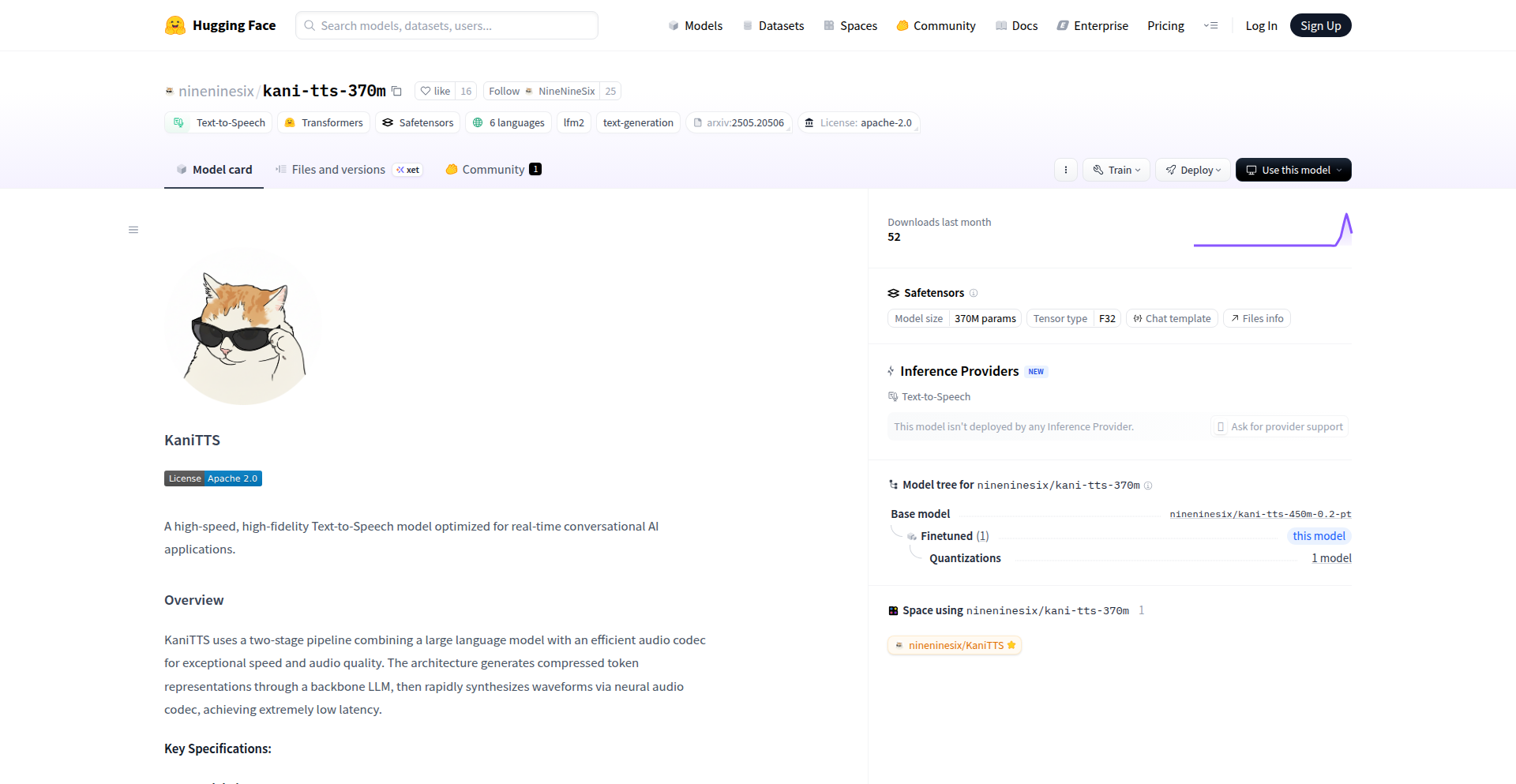The height and width of the screenshot is (784, 1516).
Task: Click the Key Specifications heading
Action: [x=218, y=748]
